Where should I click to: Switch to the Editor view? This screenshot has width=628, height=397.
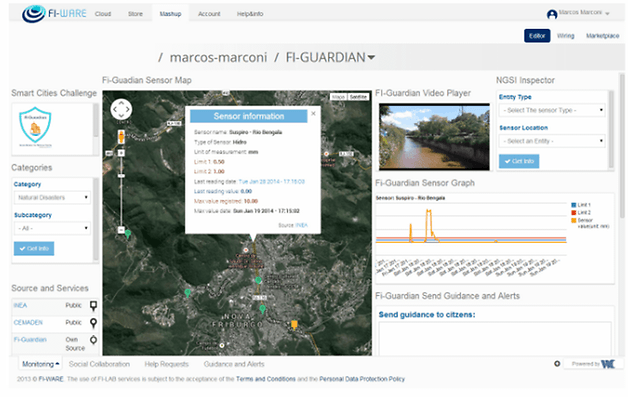[537, 36]
